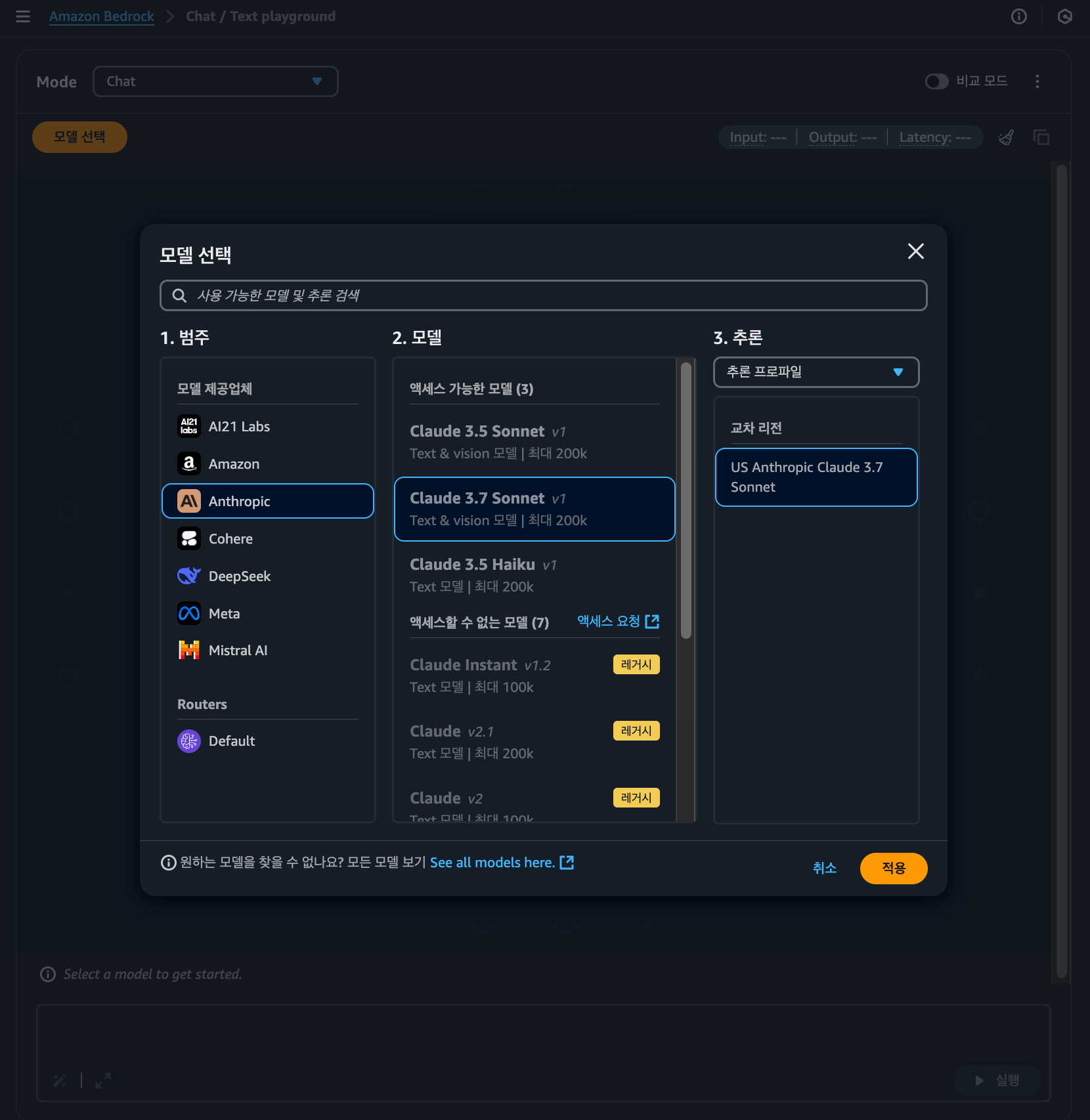
Task: Click the info icon beside 원하는 모델을 찾을 수 없나요
Action: coord(169,863)
